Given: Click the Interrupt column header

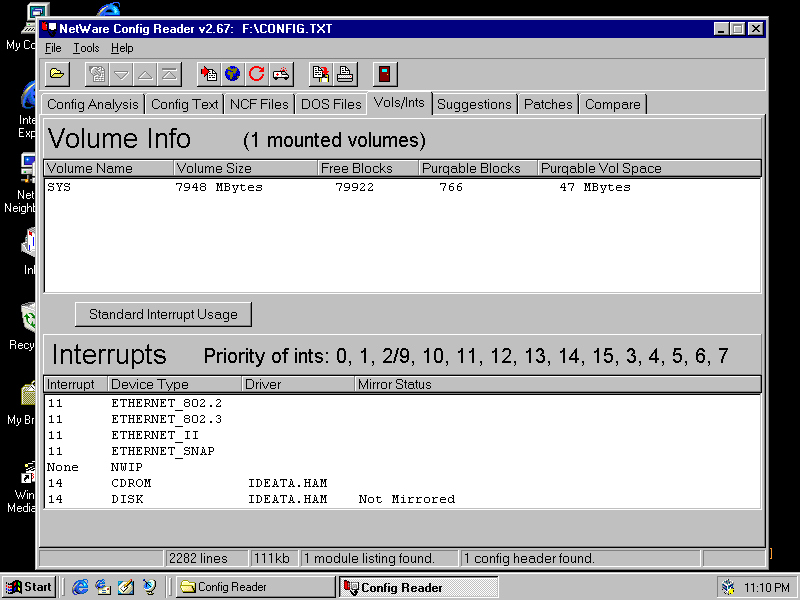Looking at the screenshot, I should point(77,384).
